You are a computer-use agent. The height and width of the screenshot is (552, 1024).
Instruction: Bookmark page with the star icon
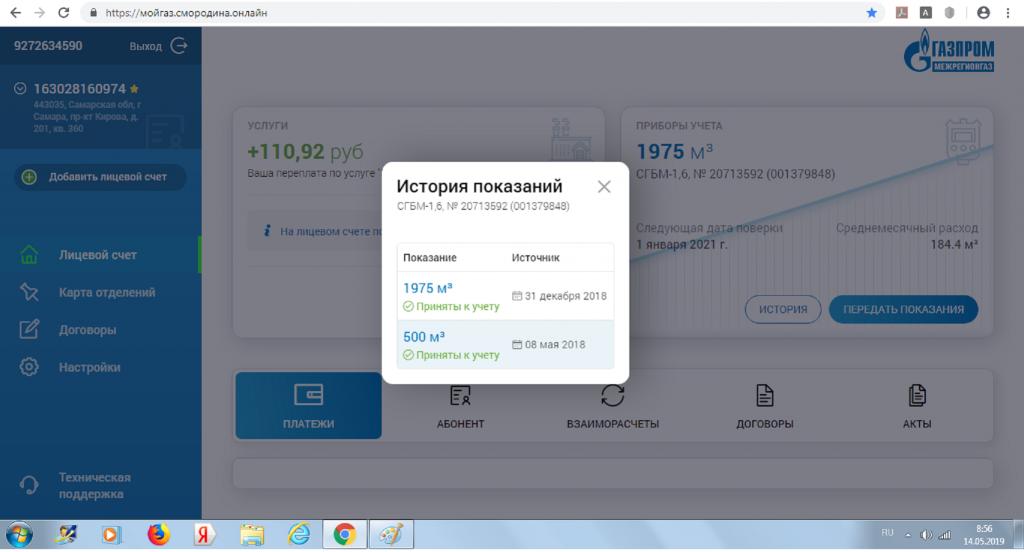point(871,13)
